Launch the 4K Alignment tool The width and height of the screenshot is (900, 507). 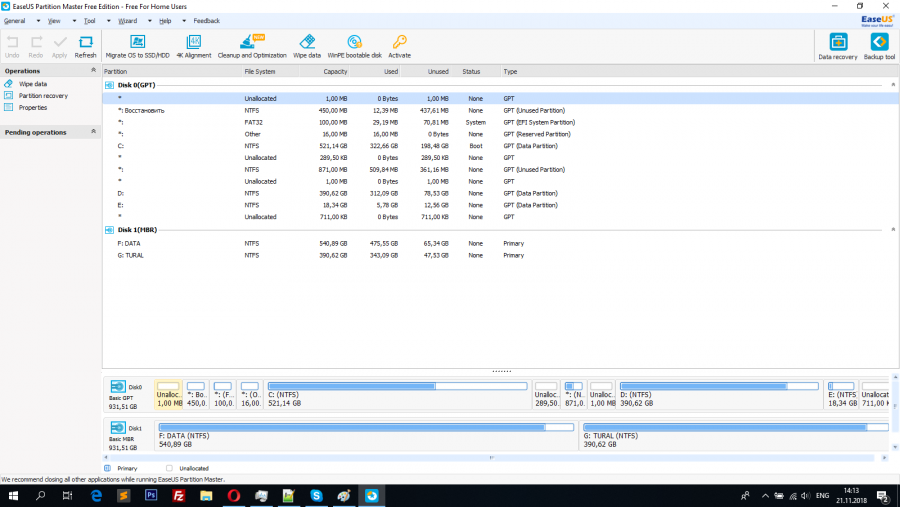[194, 47]
